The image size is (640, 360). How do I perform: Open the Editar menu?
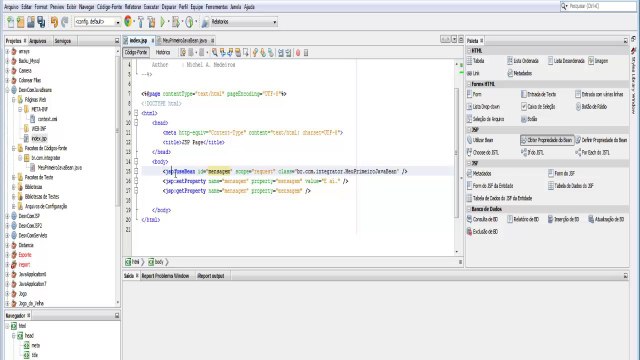[x=27, y=7]
